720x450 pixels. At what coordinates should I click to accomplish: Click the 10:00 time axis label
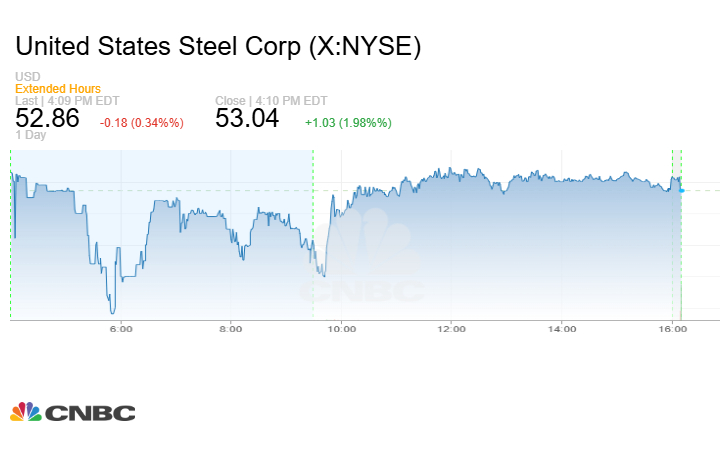pos(342,328)
